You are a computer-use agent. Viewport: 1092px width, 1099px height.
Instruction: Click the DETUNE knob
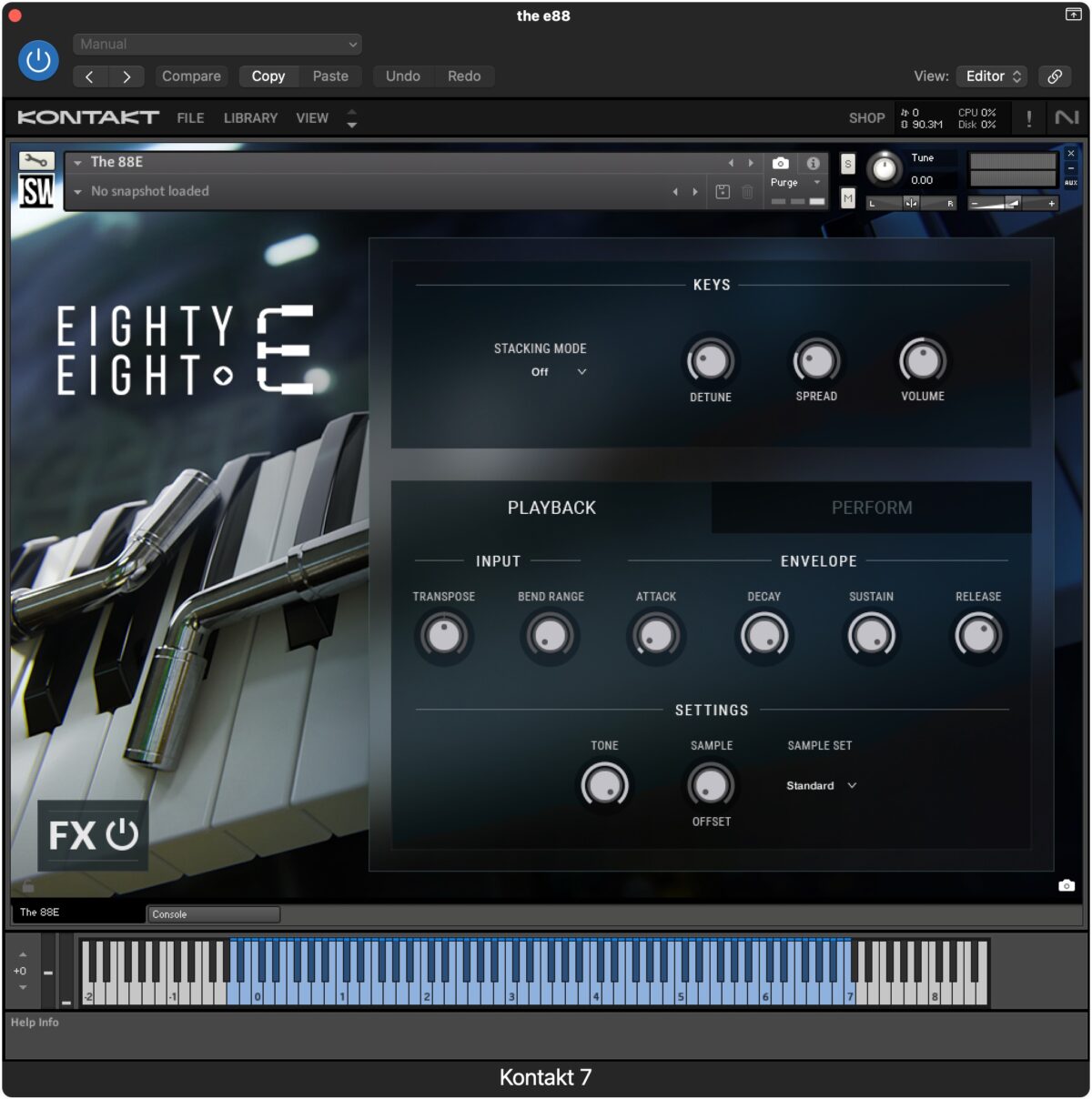point(711,360)
